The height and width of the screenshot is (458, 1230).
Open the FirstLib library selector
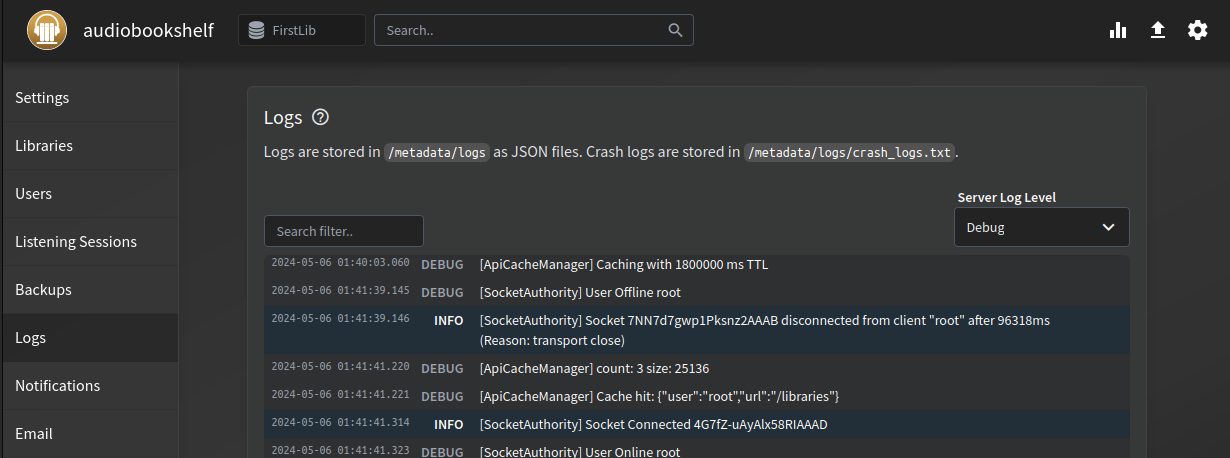click(302, 30)
